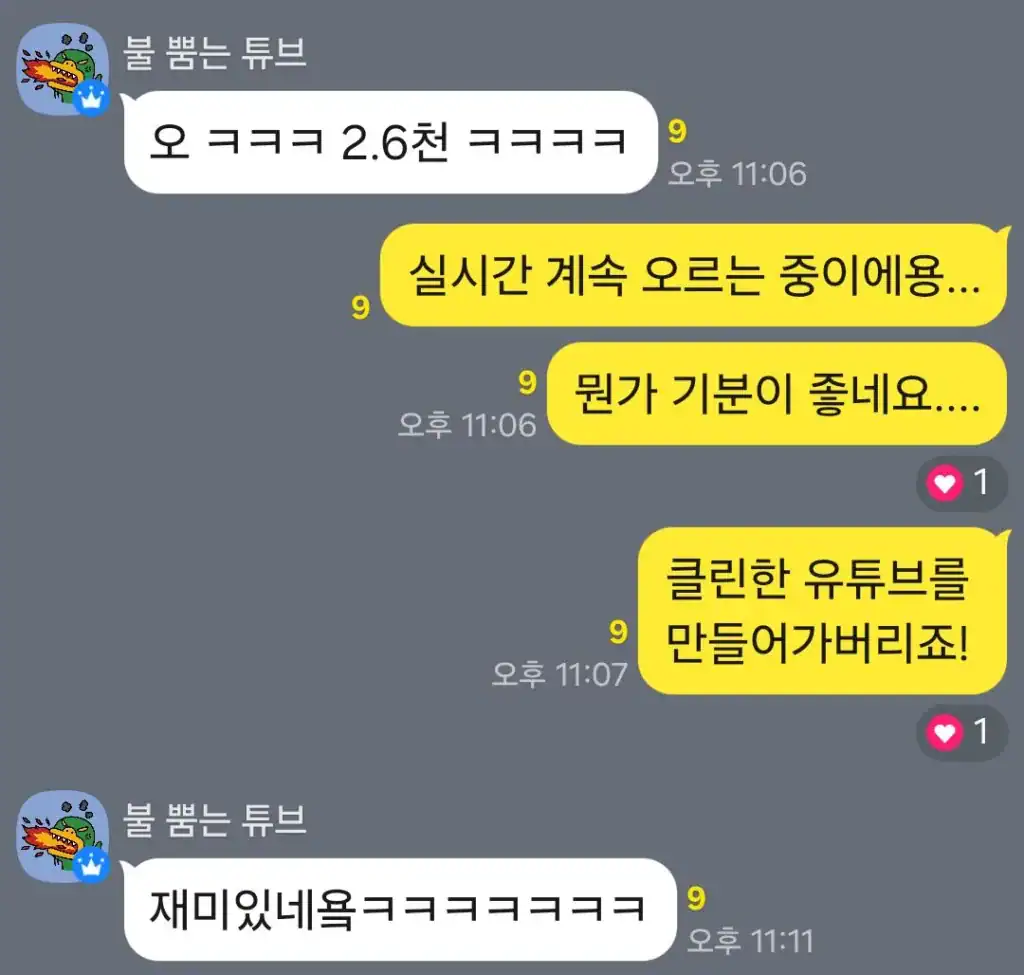Select 재미있네욬ㅋㅋㅋ message bubble
Viewport: 1024px width, 975px height.
point(400,909)
